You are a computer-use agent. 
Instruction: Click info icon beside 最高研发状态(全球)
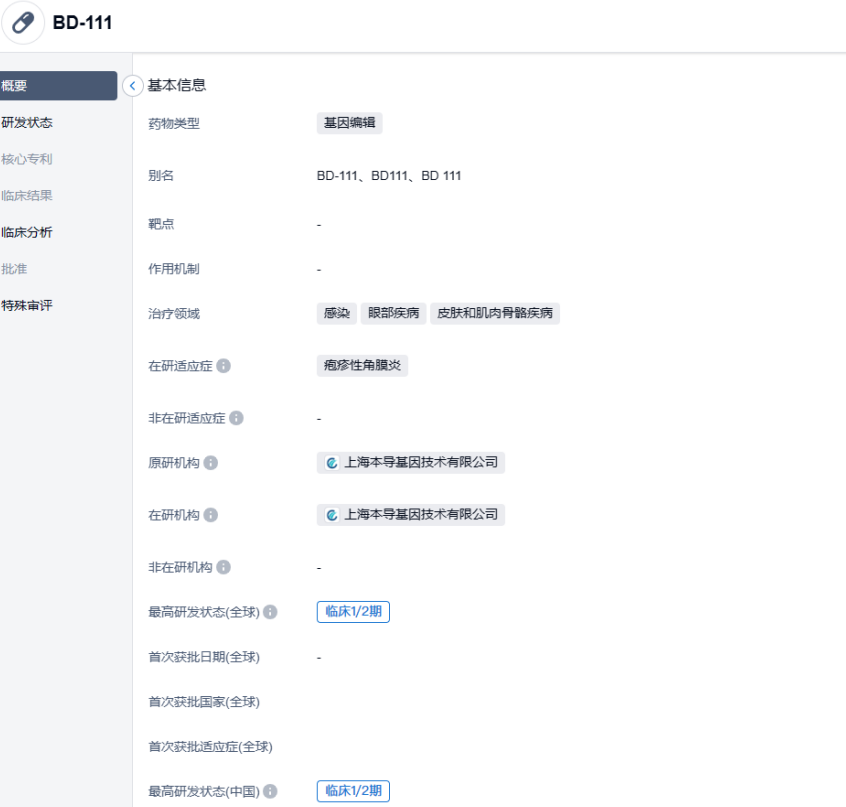[x=270, y=612]
